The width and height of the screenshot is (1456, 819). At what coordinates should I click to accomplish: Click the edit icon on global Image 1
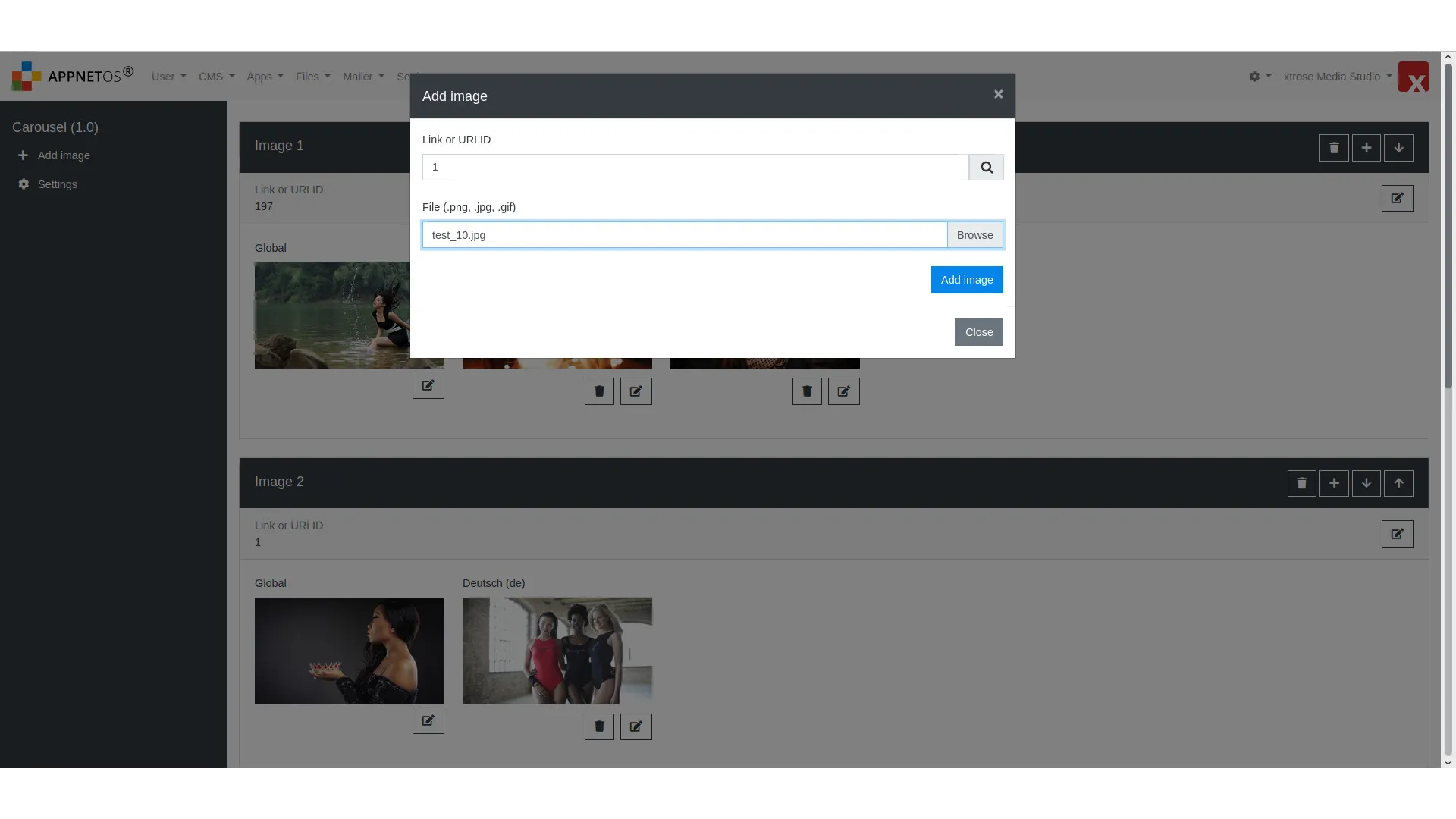click(428, 385)
